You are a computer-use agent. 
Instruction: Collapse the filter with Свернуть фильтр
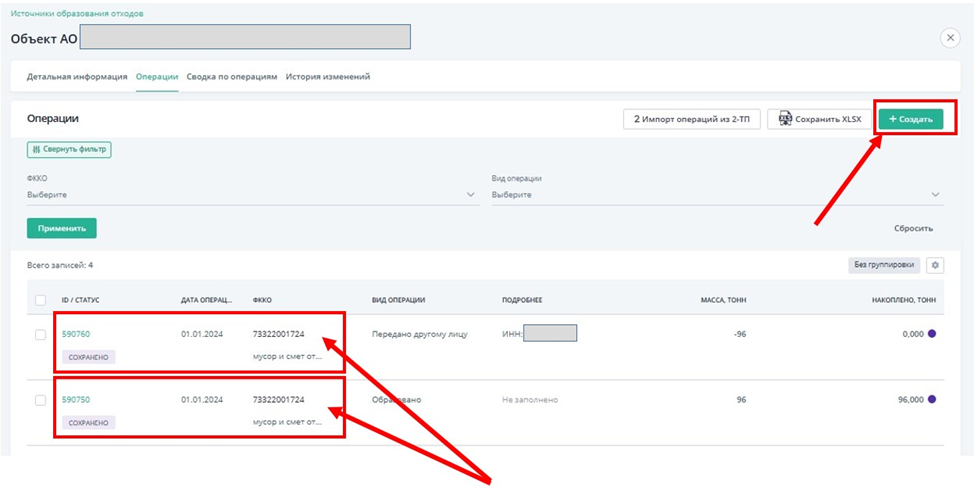coord(69,149)
